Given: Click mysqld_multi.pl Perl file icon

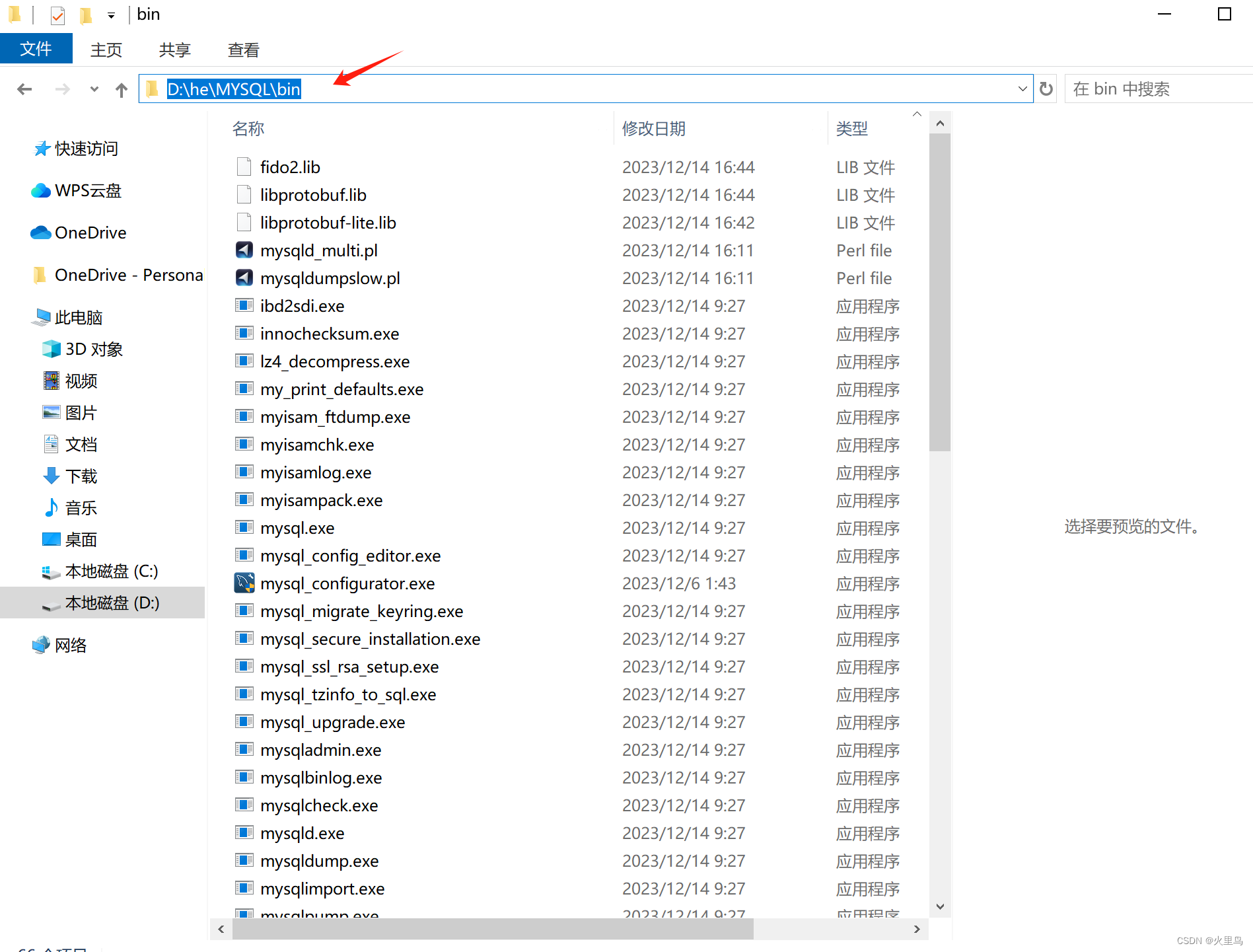Looking at the screenshot, I should (x=244, y=250).
